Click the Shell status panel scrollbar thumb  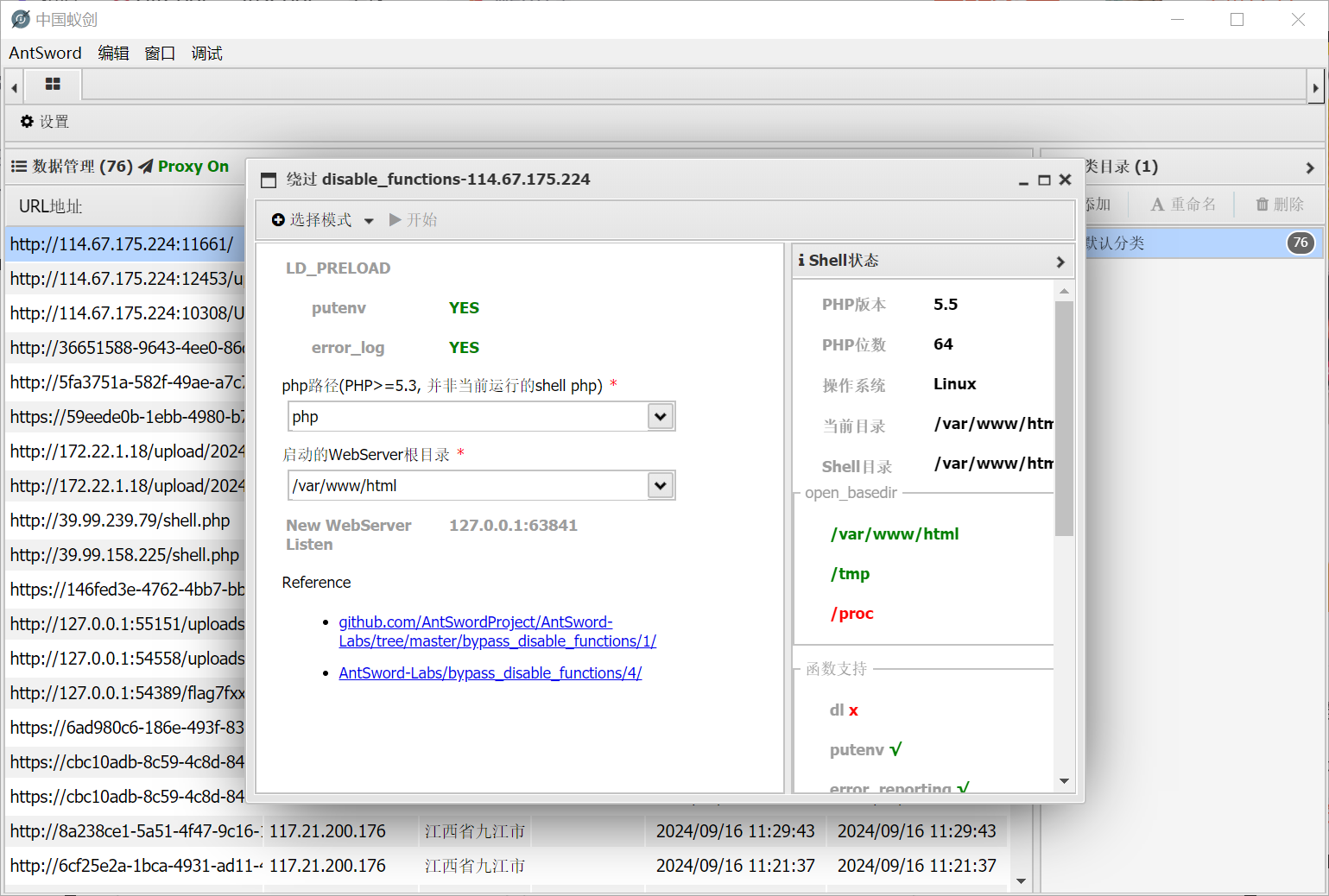(1064, 419)
